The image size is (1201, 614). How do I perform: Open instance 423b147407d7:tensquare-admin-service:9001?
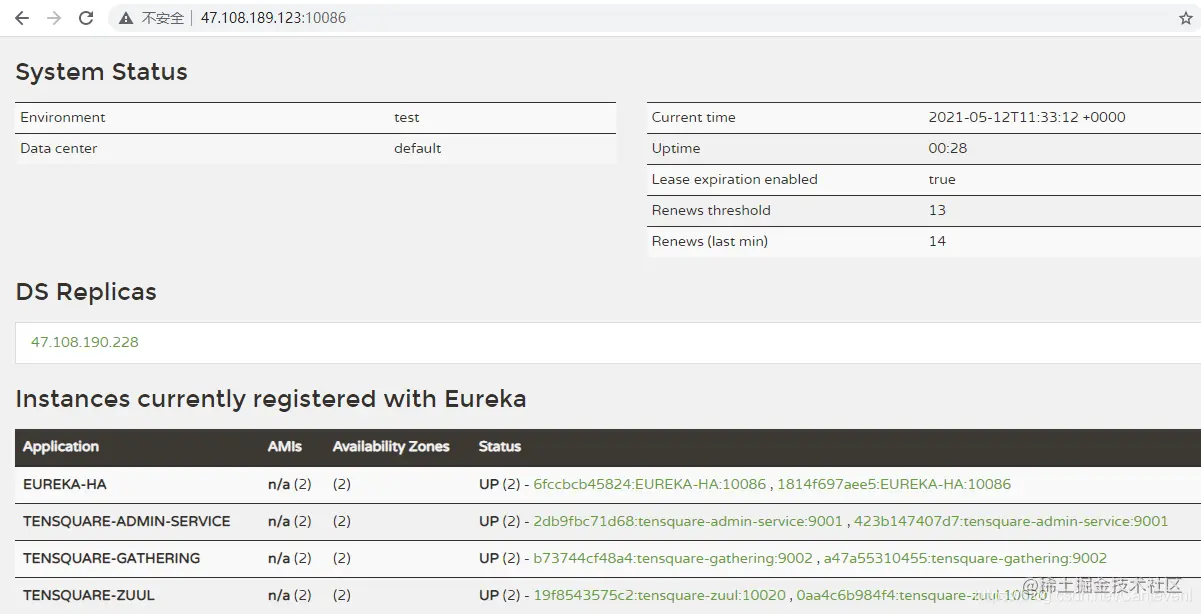[x=1011, y=521]
